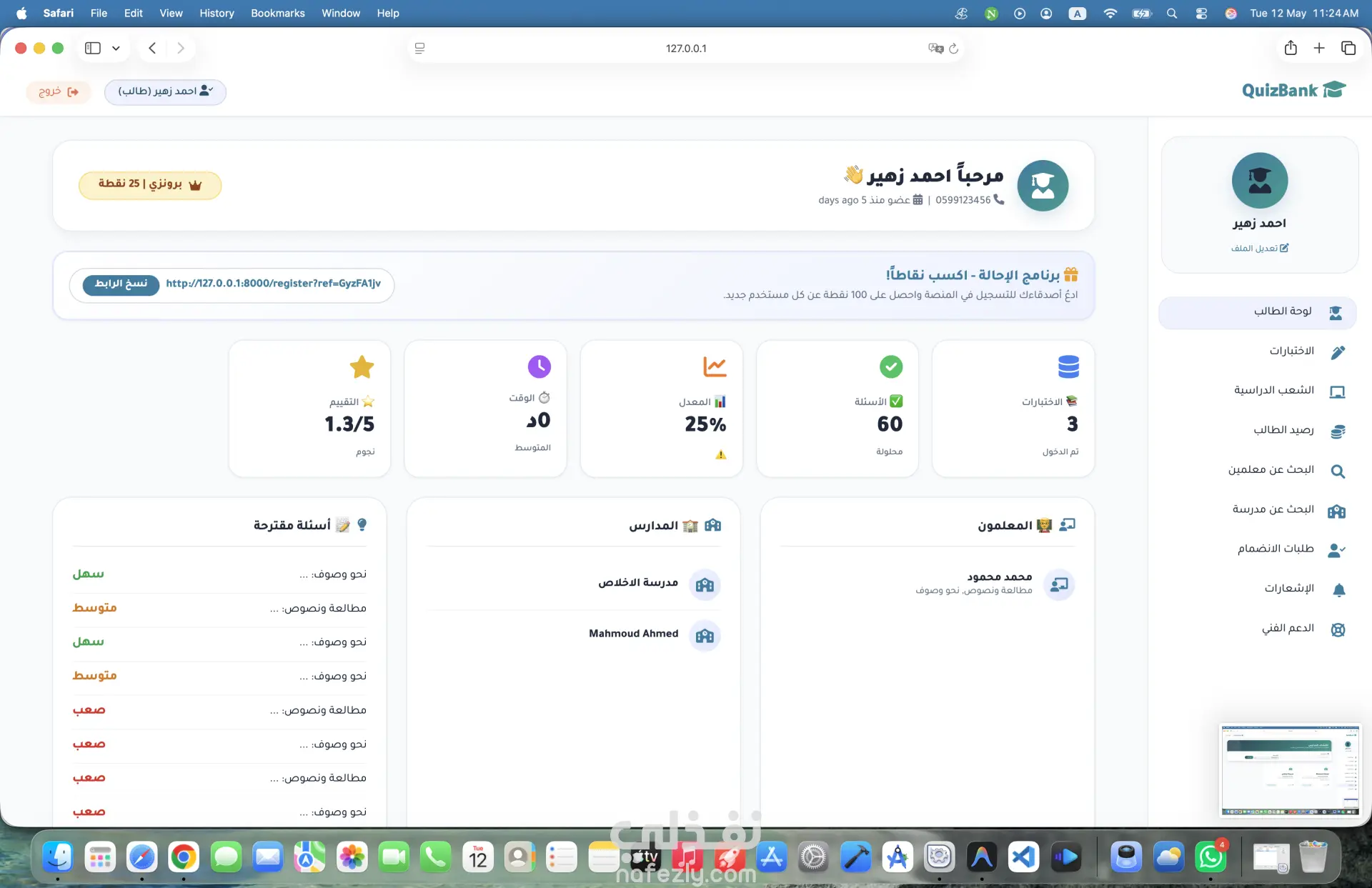Click the magnifier icon beside البحث عن معلمين
Image resolution: width=1372 pixels, height=888 pixels.
pyautogui.click(x=1338, y=472)
